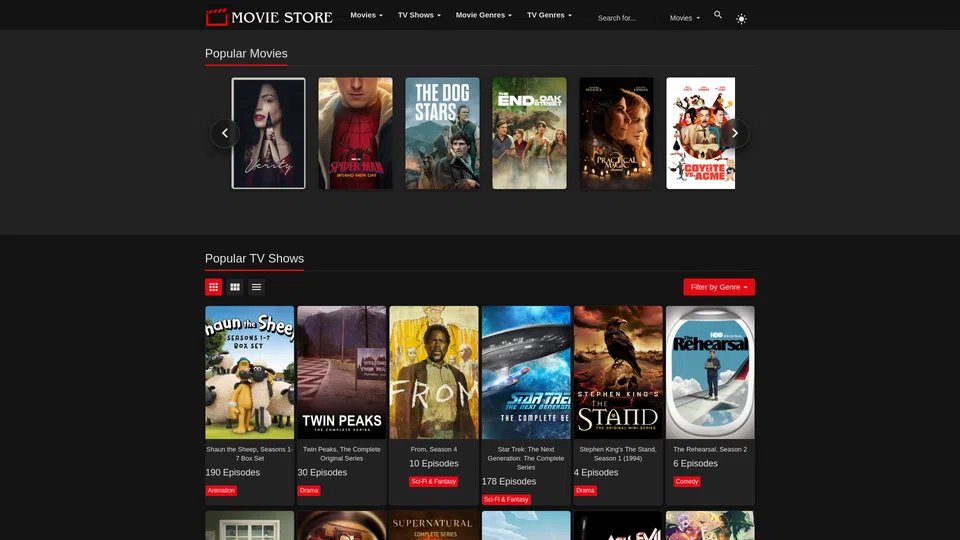Switch to small grid view

coord(214,287)
